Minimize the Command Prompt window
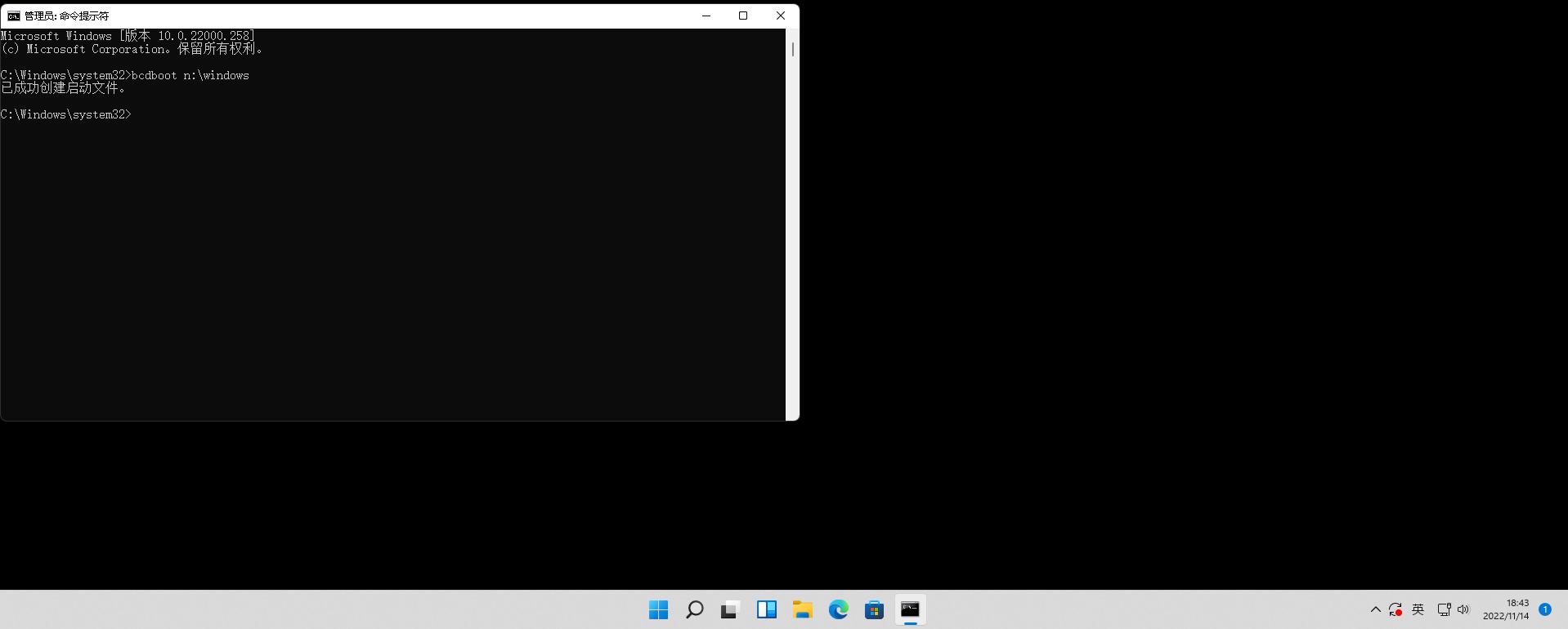This screenshot has height=629, width=1568. pyautogui.click(x=706, y=16)
